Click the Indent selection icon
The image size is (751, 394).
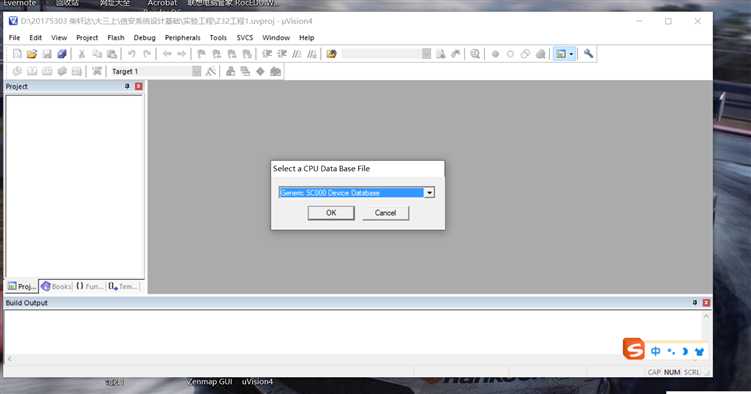coord(267,54)
